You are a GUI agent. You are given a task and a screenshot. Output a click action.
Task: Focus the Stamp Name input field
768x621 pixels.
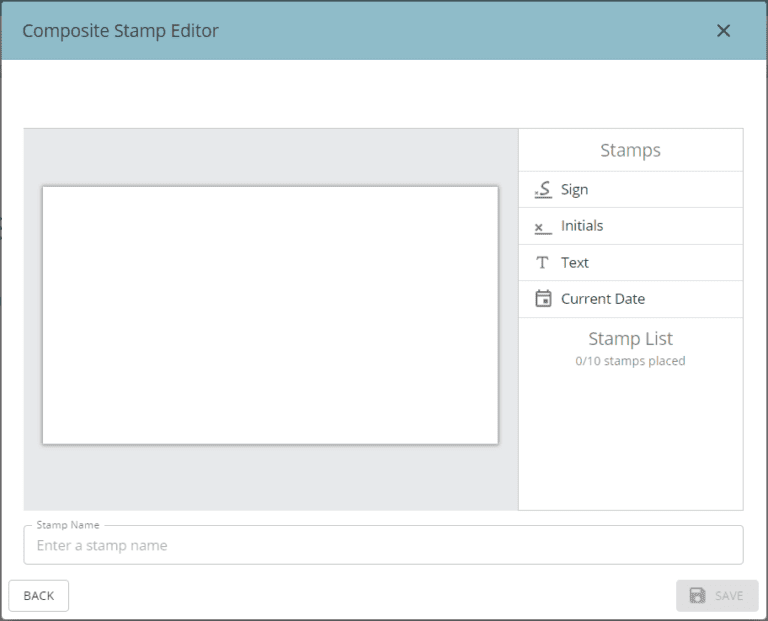tap(383, 546)
